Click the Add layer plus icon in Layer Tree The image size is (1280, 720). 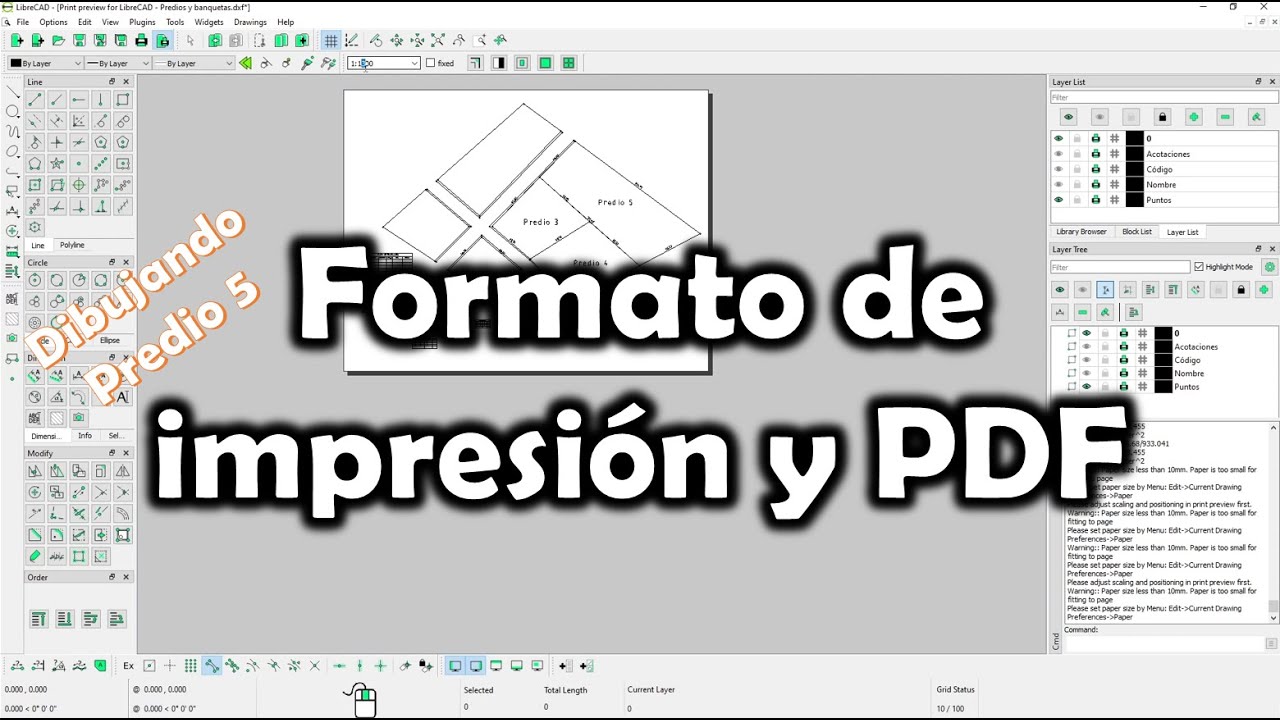tap(1264, 290)
